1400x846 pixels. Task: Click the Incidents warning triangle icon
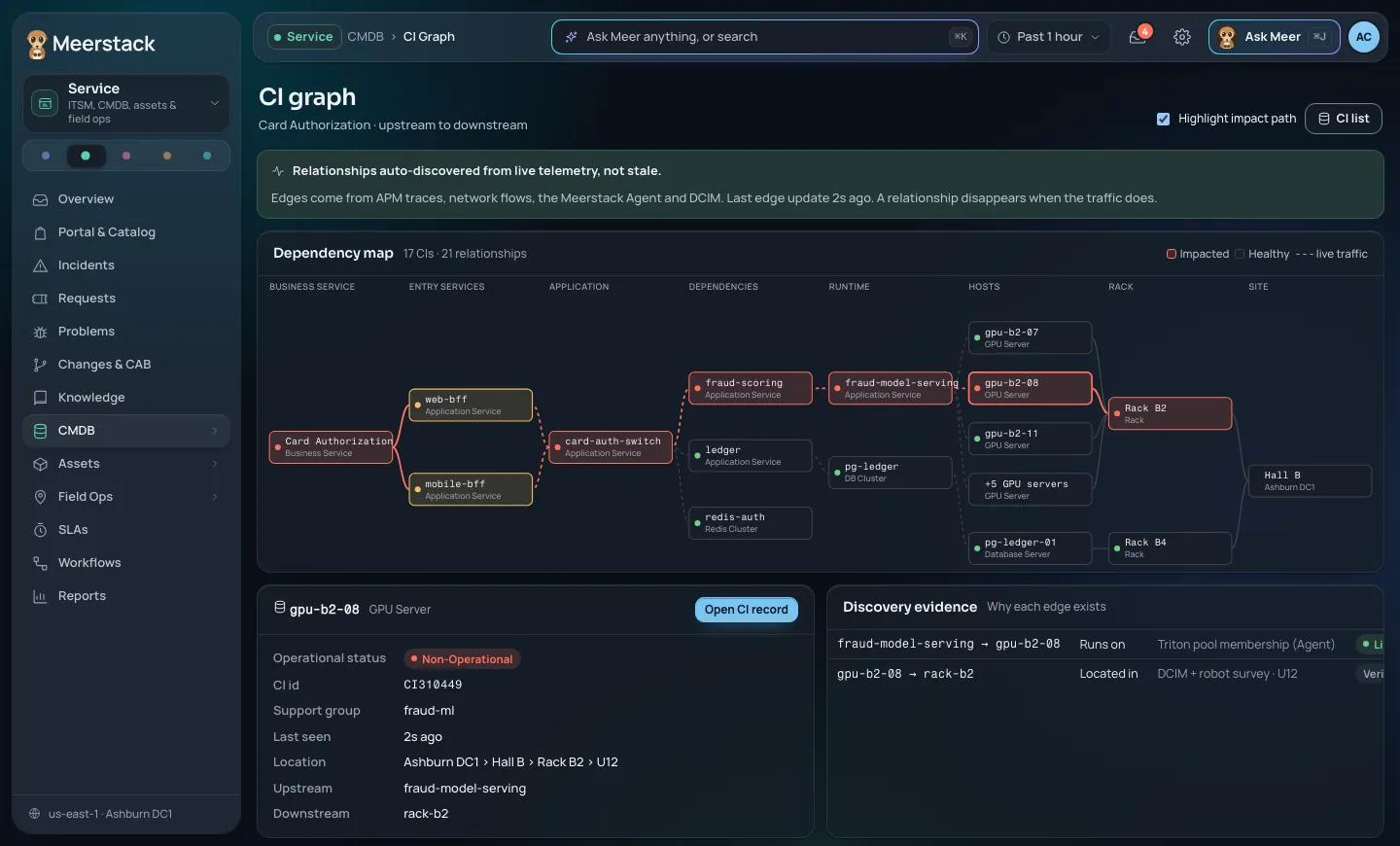point(40,265)
